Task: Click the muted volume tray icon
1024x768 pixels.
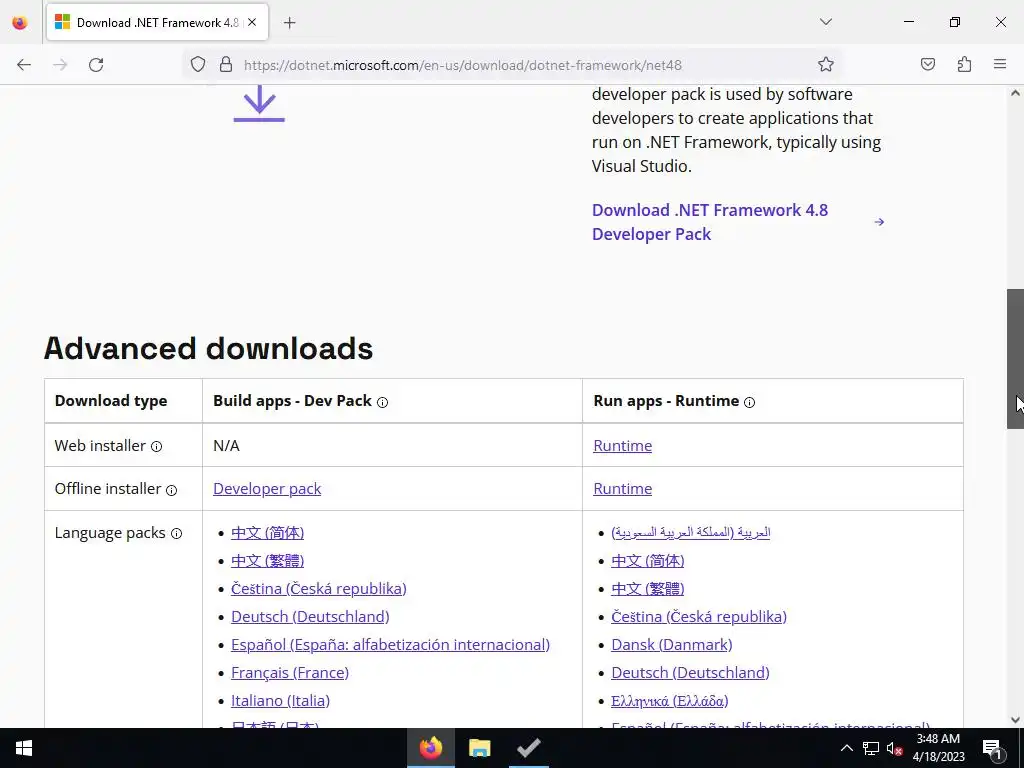Action: pyautogui.click(x=894, y=748)
